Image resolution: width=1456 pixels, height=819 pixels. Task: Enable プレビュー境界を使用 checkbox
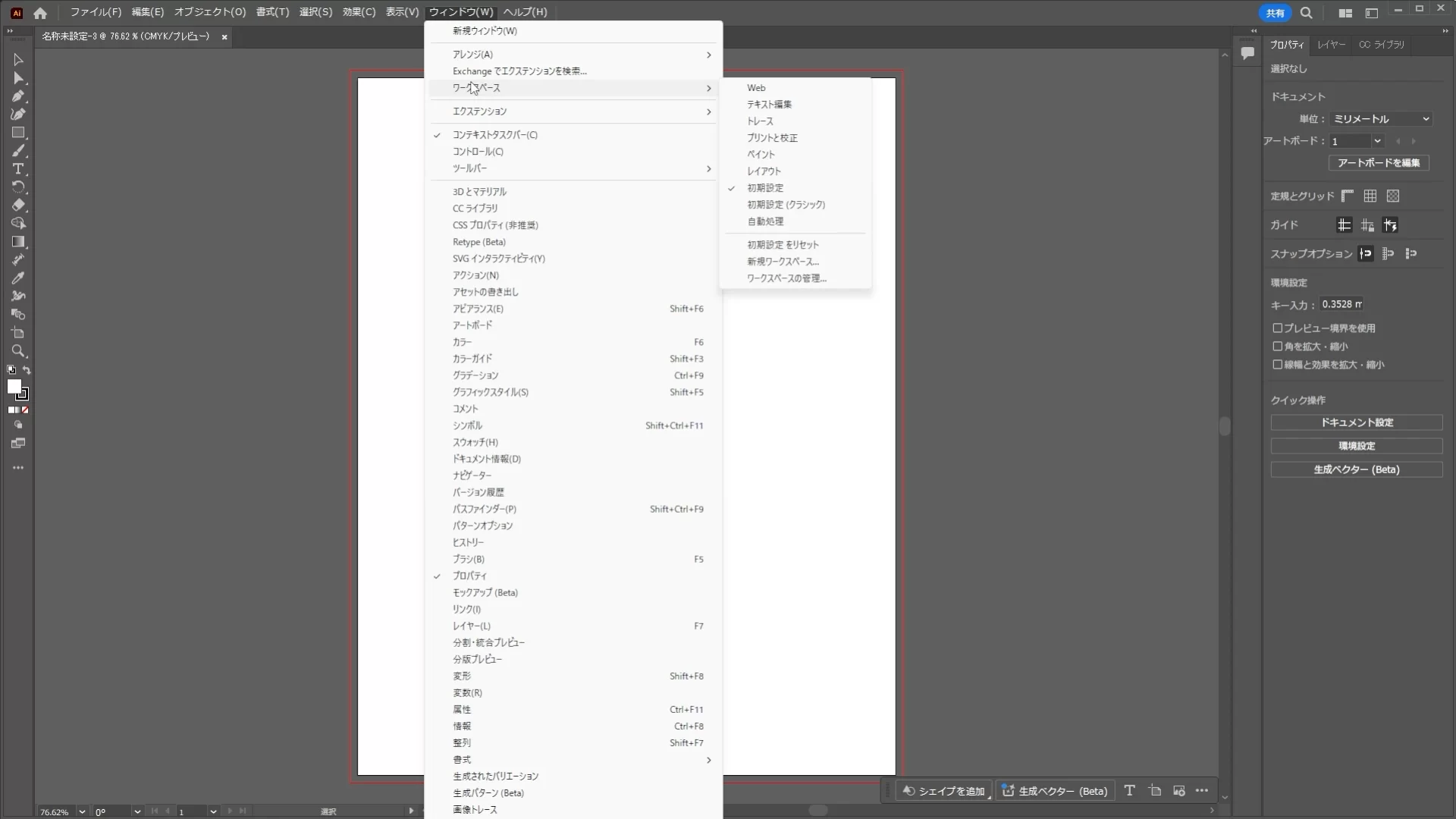pyautogui.click(x=1278, y=328)
